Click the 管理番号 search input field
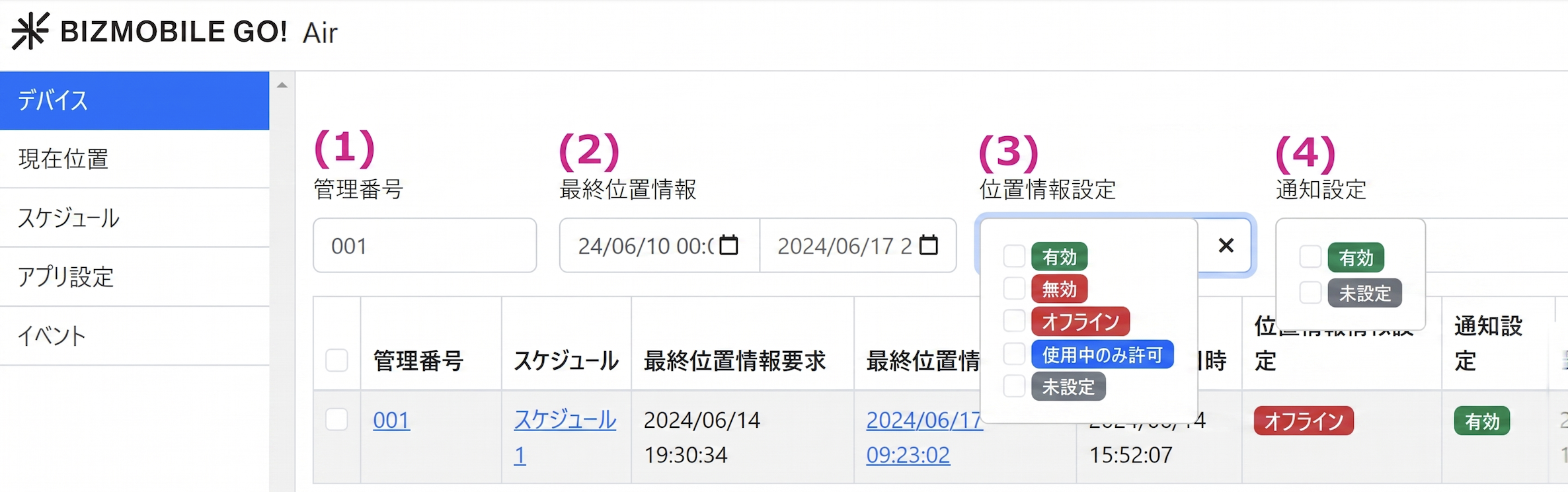 click(x=424, y=245)
